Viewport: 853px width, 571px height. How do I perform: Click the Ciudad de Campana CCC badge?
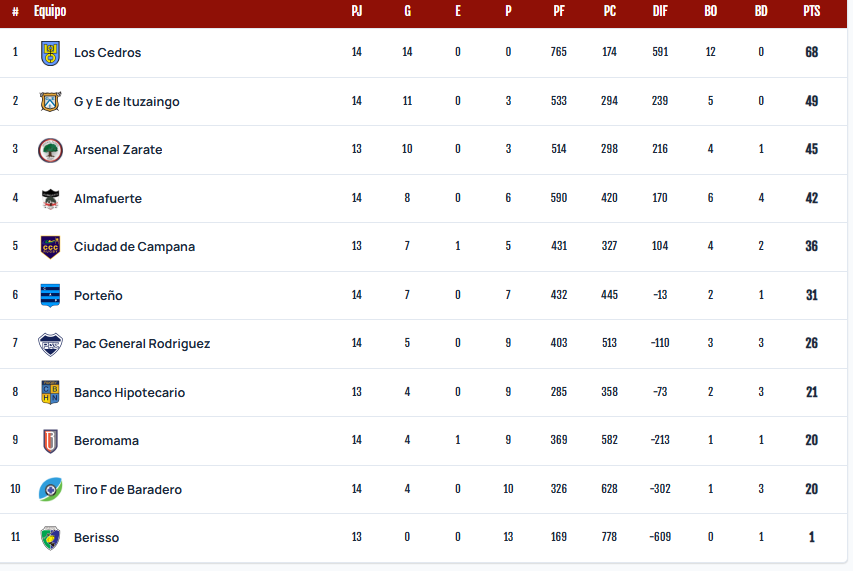pos(50,247)
